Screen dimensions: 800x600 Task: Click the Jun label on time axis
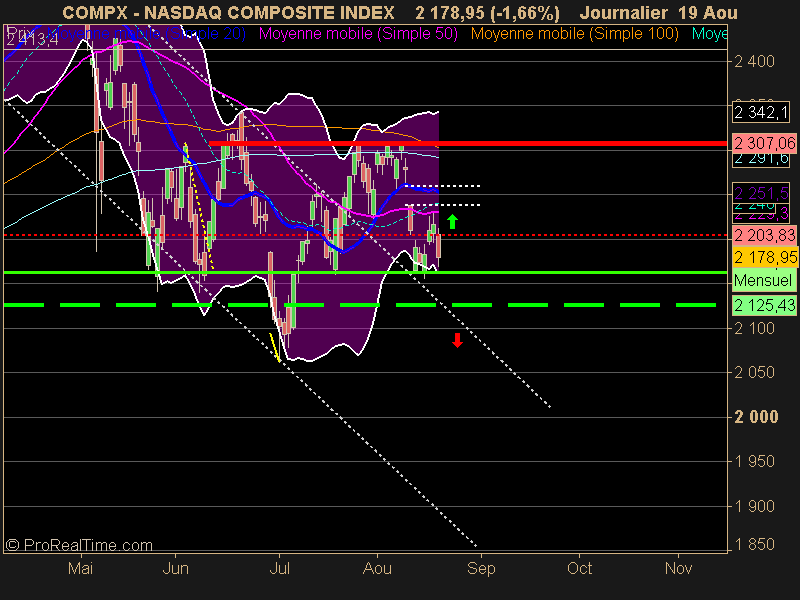(x=175, y=568)
